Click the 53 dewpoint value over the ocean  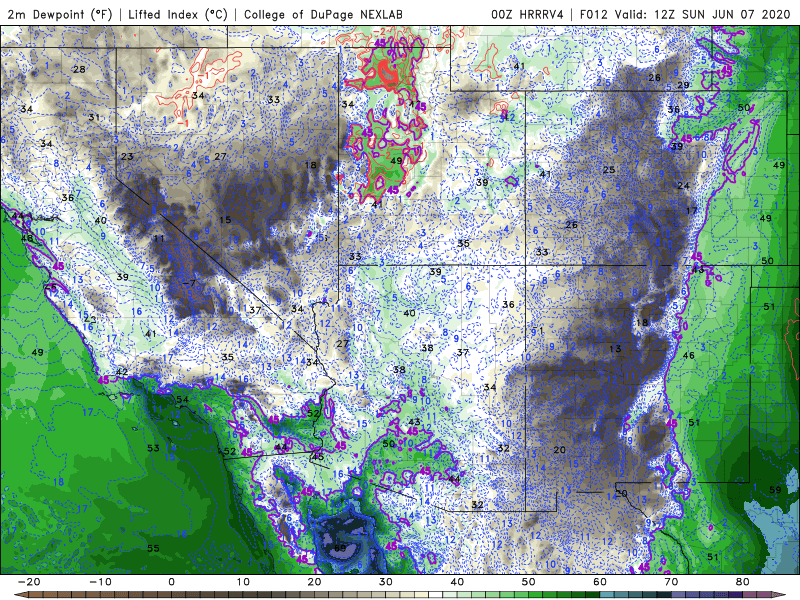[153, 448]
